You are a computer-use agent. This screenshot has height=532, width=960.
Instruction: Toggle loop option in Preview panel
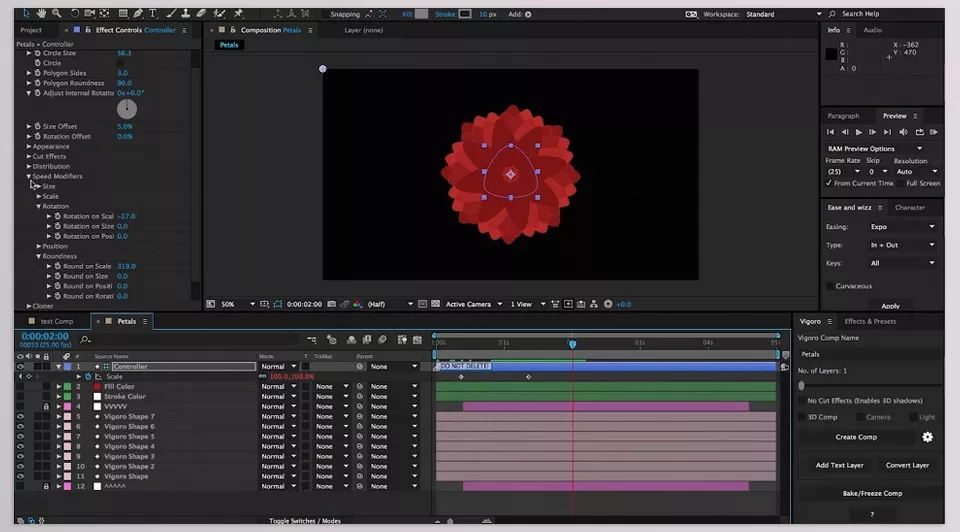coord(919,132)
